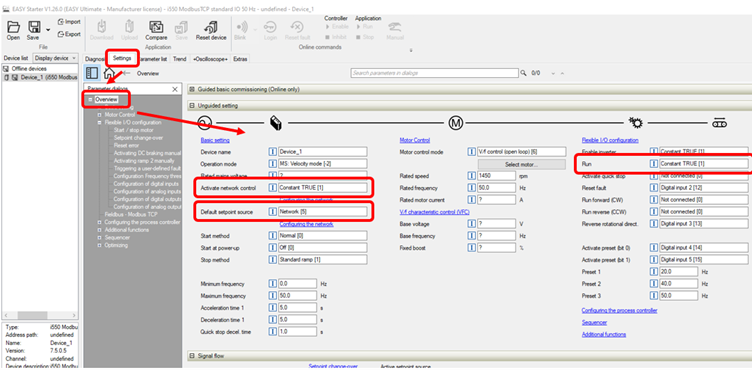Open the Extras tab
Viewport: 752px width, 370px height.
pyautogui.click(x=240, y=59)
